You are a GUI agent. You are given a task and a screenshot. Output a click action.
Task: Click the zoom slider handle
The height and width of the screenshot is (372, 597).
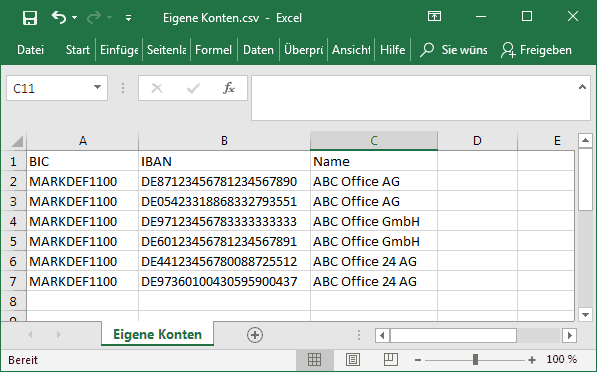pyautogui.click(x=475, y=359)
